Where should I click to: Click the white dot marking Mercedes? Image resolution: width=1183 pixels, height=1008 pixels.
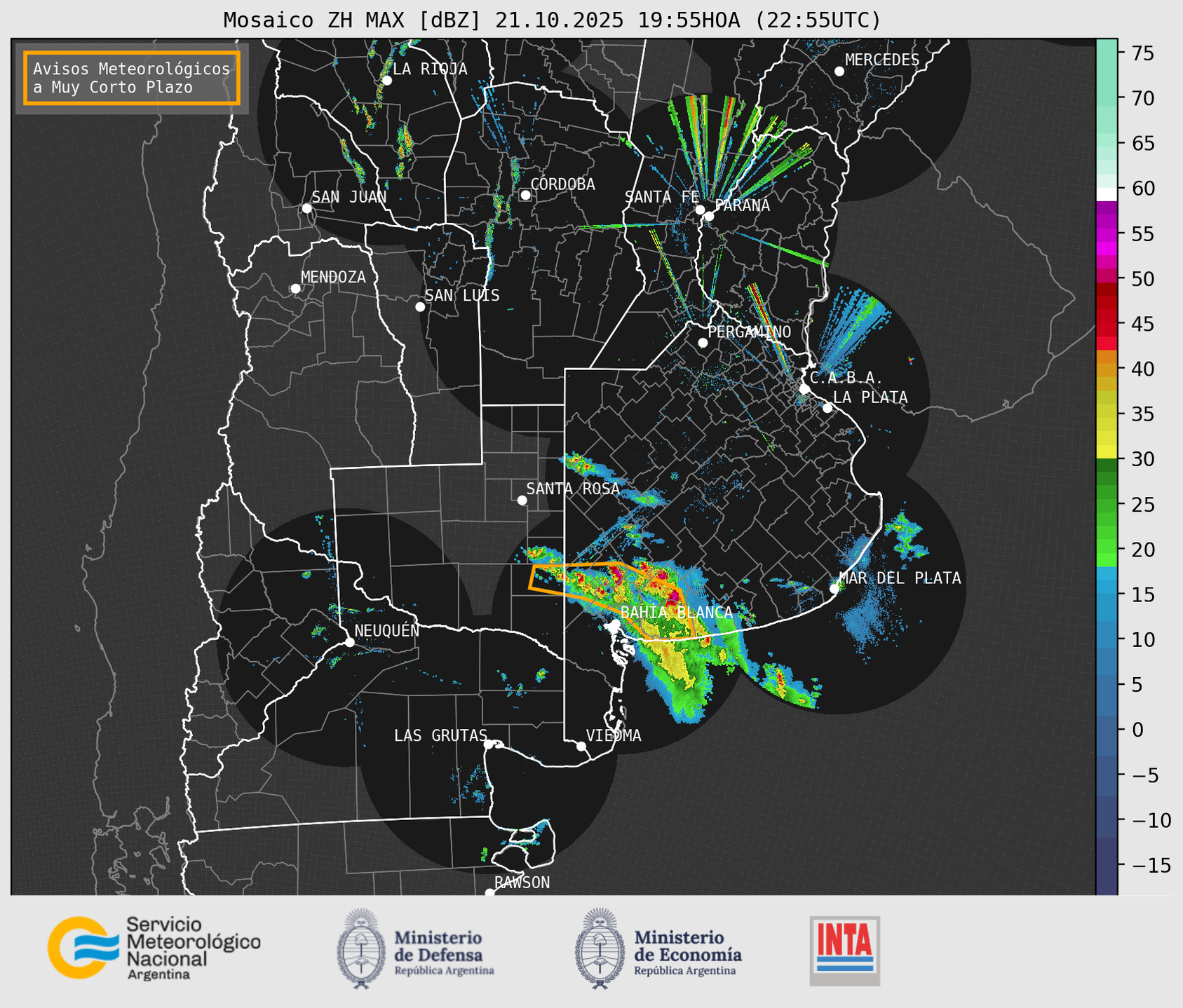click(x=839, y=71)
